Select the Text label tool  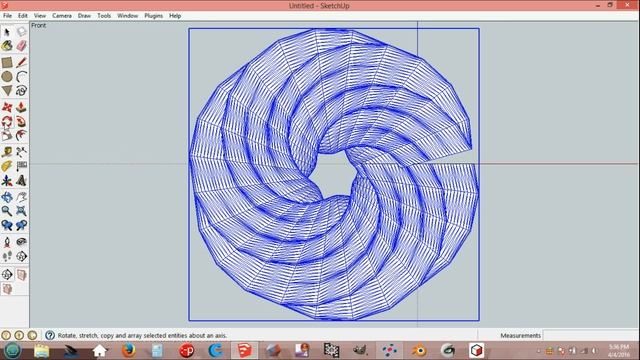22,166
